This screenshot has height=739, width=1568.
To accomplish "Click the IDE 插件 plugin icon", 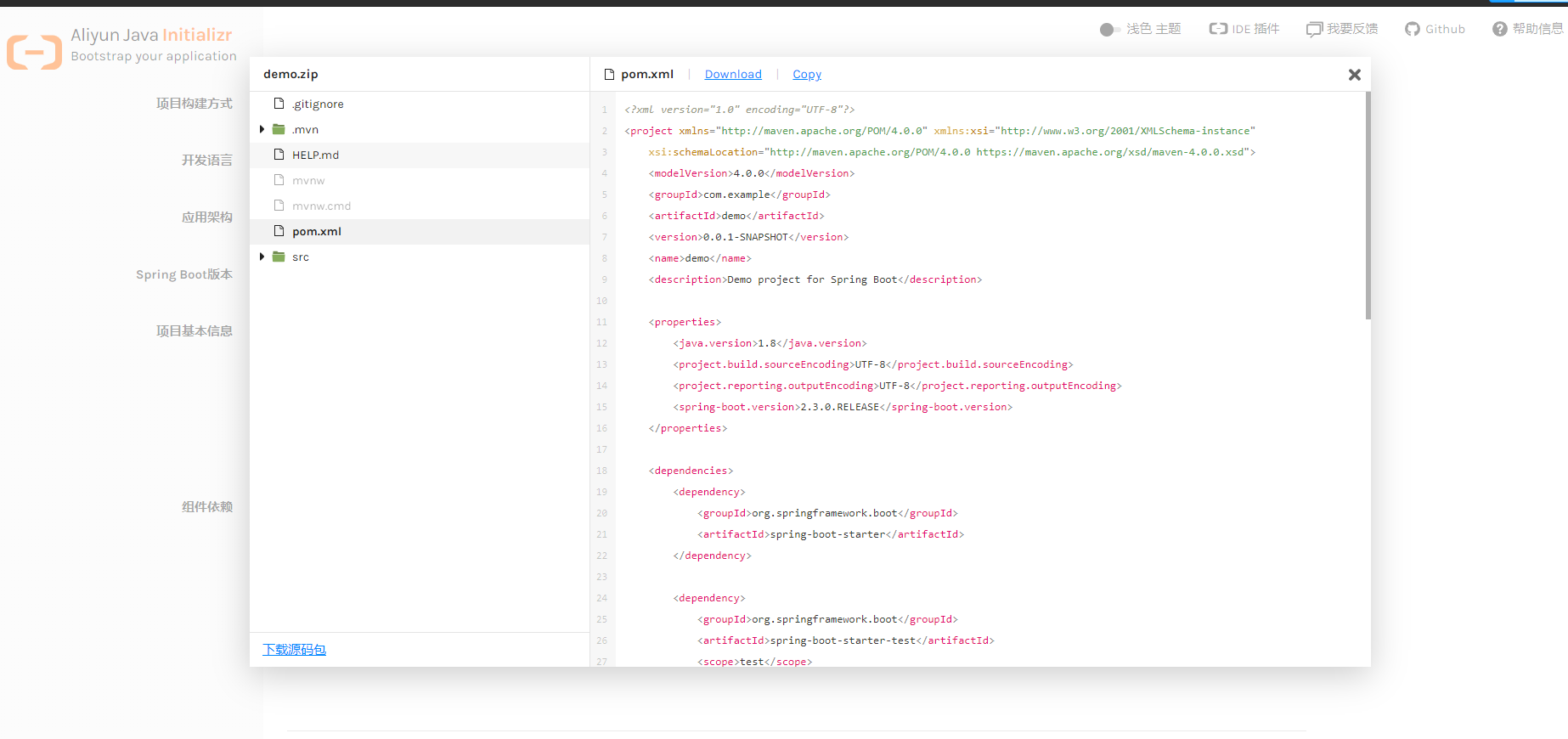I will click(1218, 29).
